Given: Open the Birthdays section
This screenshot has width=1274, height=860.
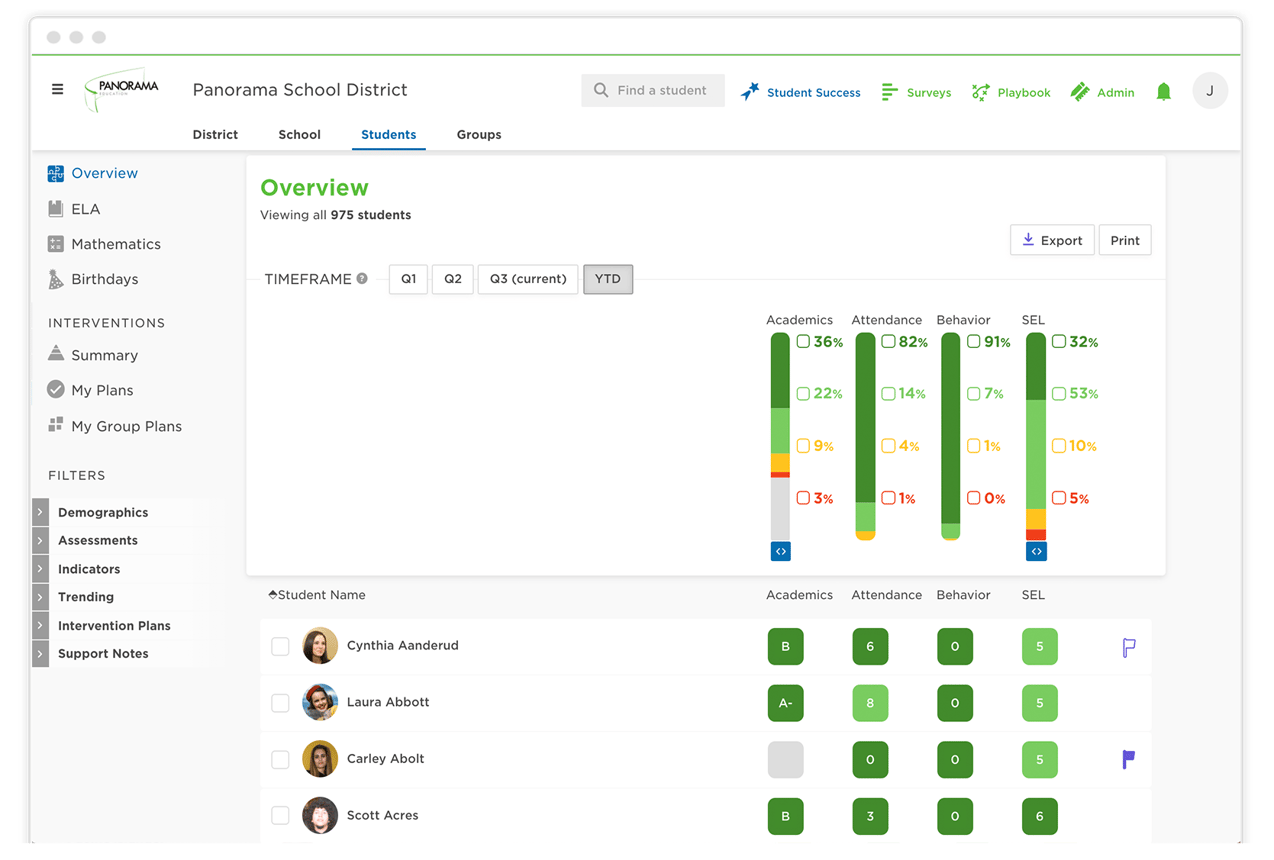Looking at the screenshot, I should [x=104, y=279].
